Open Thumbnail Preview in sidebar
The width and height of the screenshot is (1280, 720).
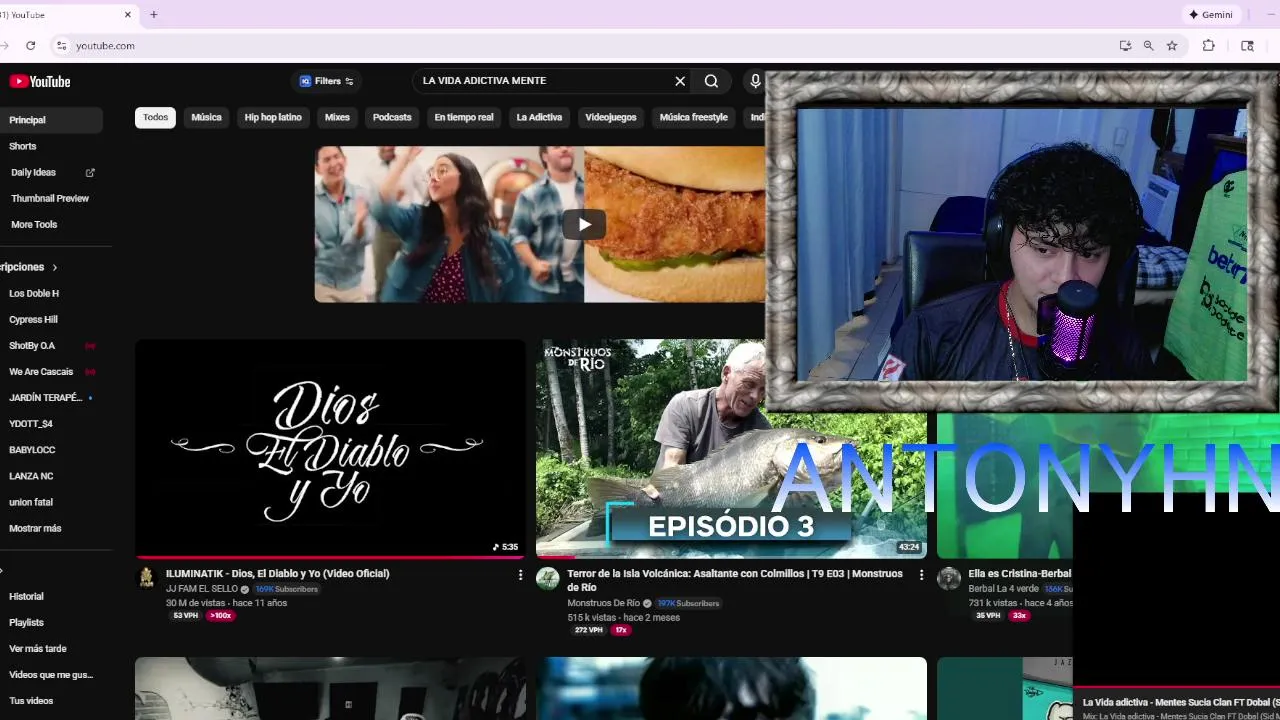click(x=50, y=198)
